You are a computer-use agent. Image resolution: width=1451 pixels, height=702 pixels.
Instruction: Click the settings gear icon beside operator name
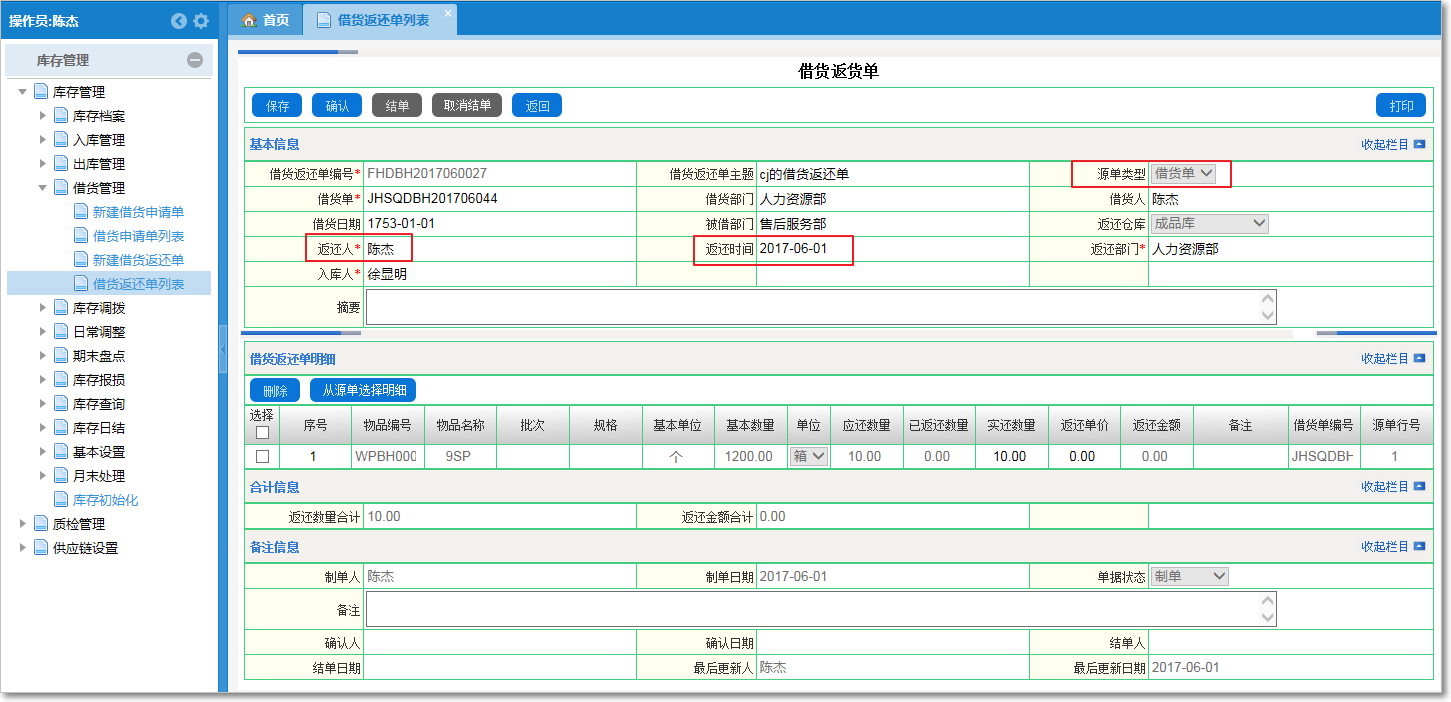pos(201,21)
